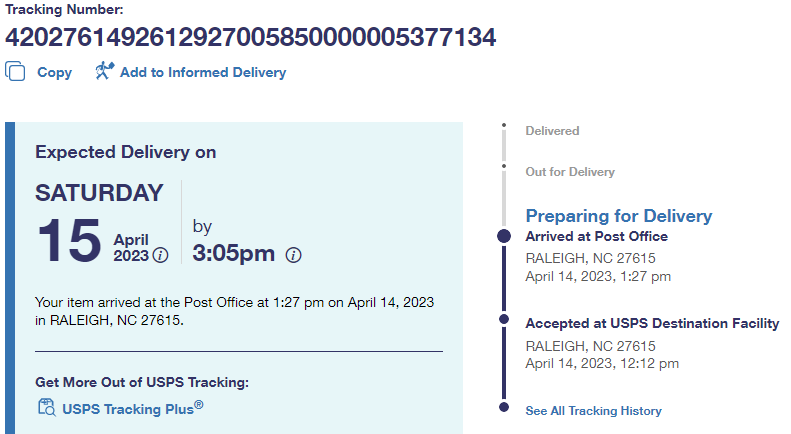The width and height of the screenshot is (791, 434).
Task: Select the Arrived at Post Office timeline dot
Action: pos(504,237)
